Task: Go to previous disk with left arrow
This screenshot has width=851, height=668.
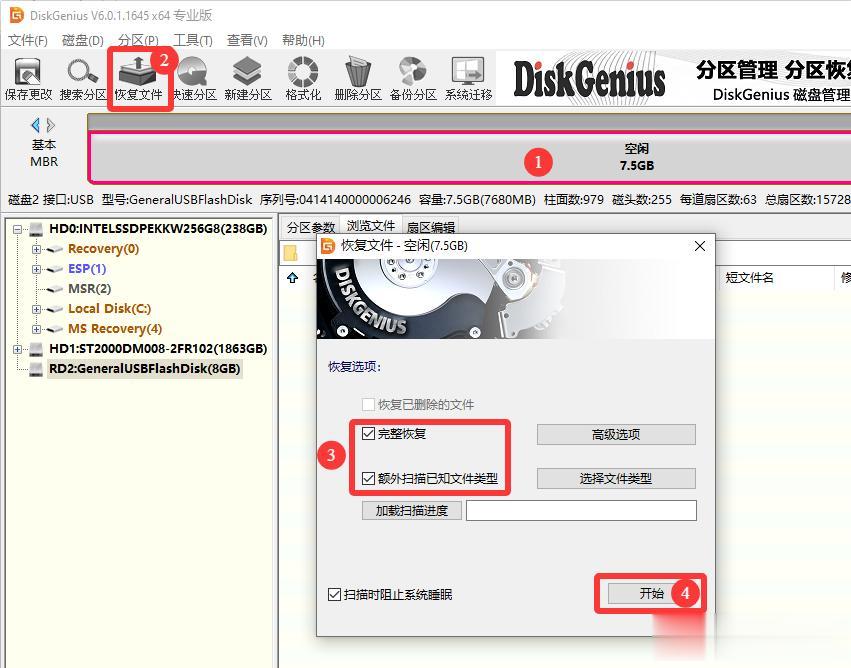Action: (x=35, y=125)
